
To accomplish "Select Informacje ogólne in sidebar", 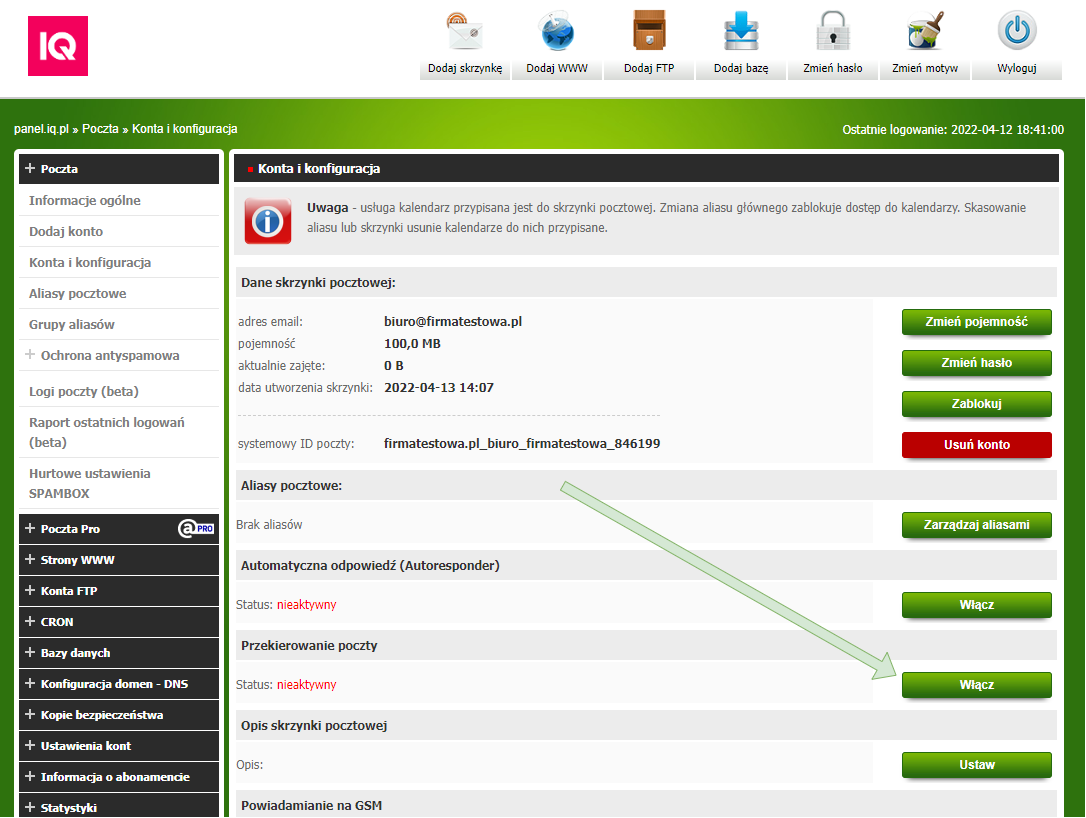I will click(85, 201).
